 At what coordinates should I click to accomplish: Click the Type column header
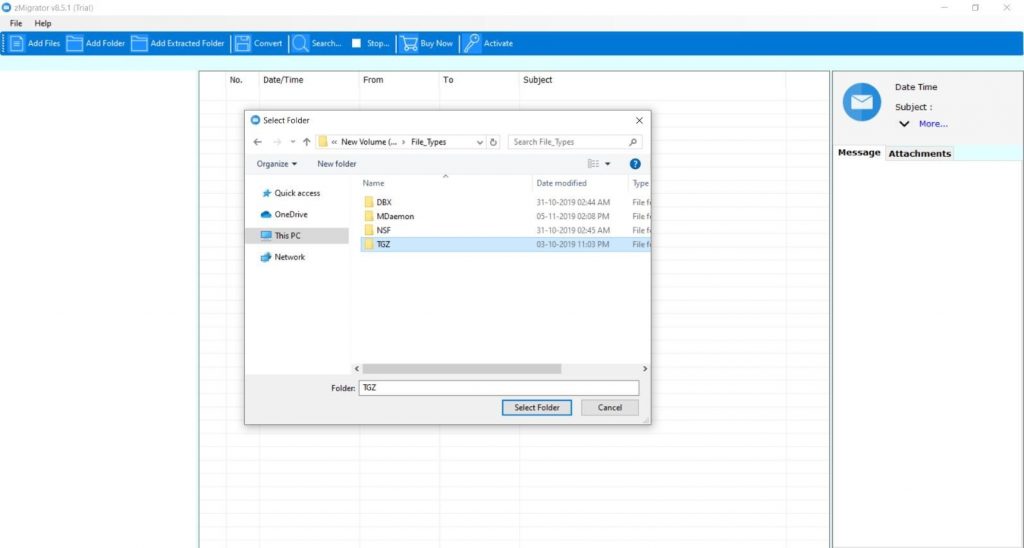pos(640,184)
